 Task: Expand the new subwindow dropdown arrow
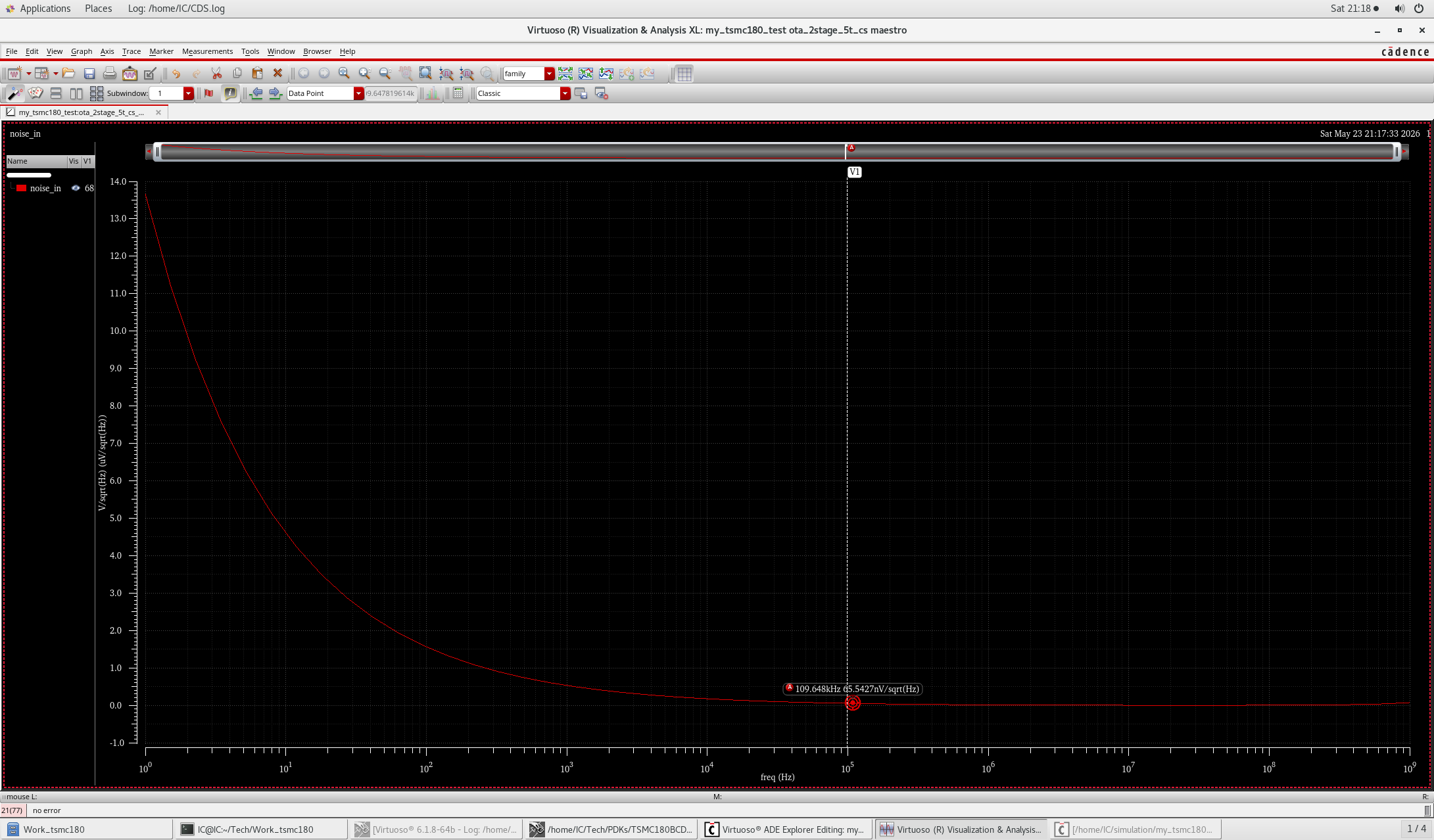point(55,74)
